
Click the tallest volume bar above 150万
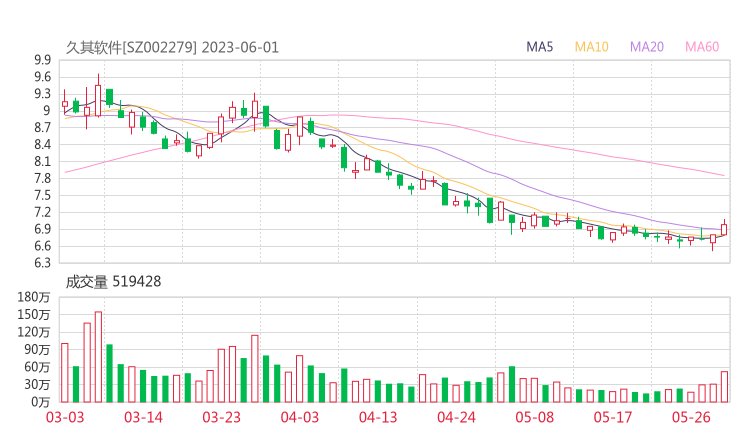98,357
